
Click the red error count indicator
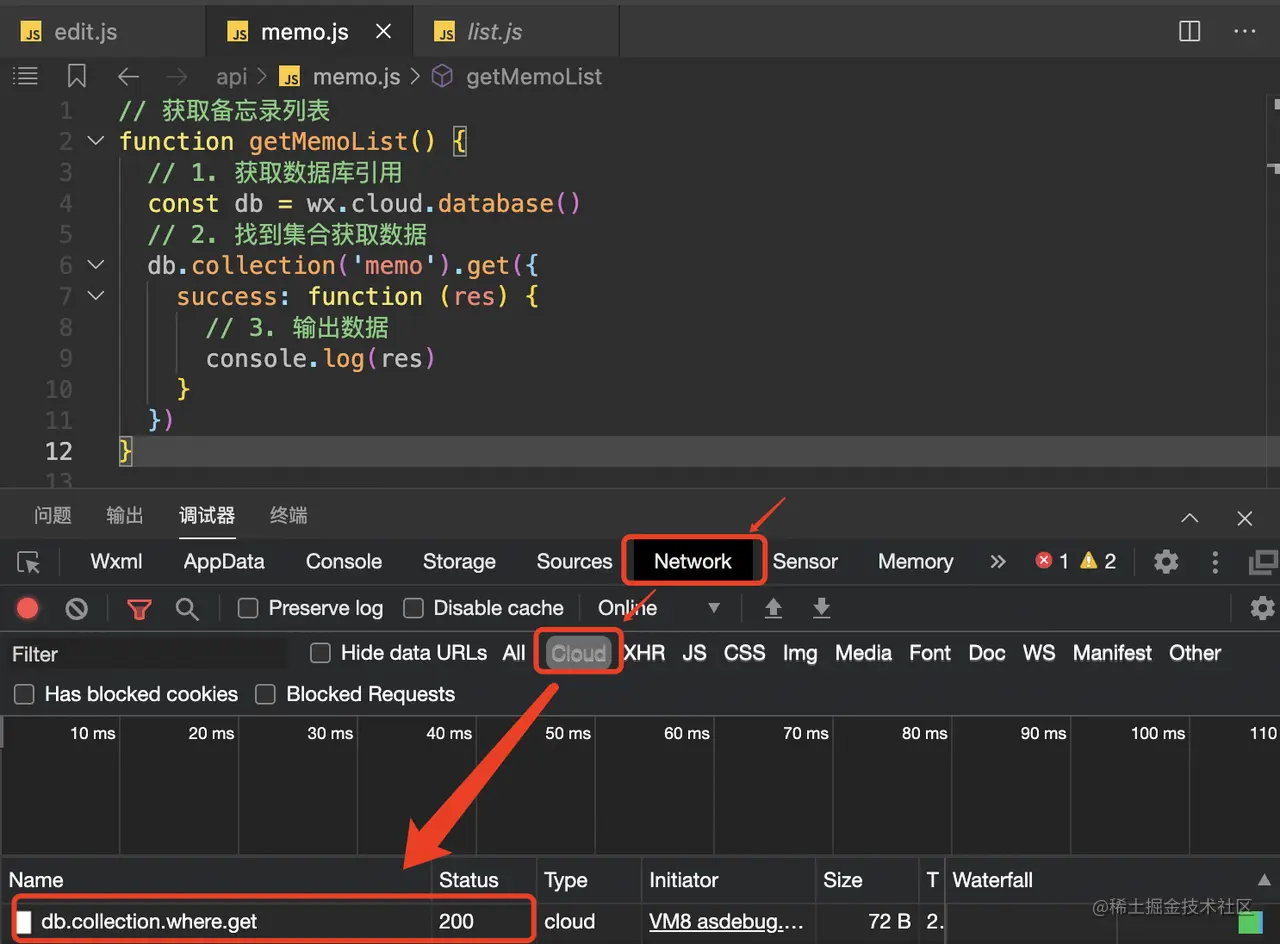tap(1052, 561)
